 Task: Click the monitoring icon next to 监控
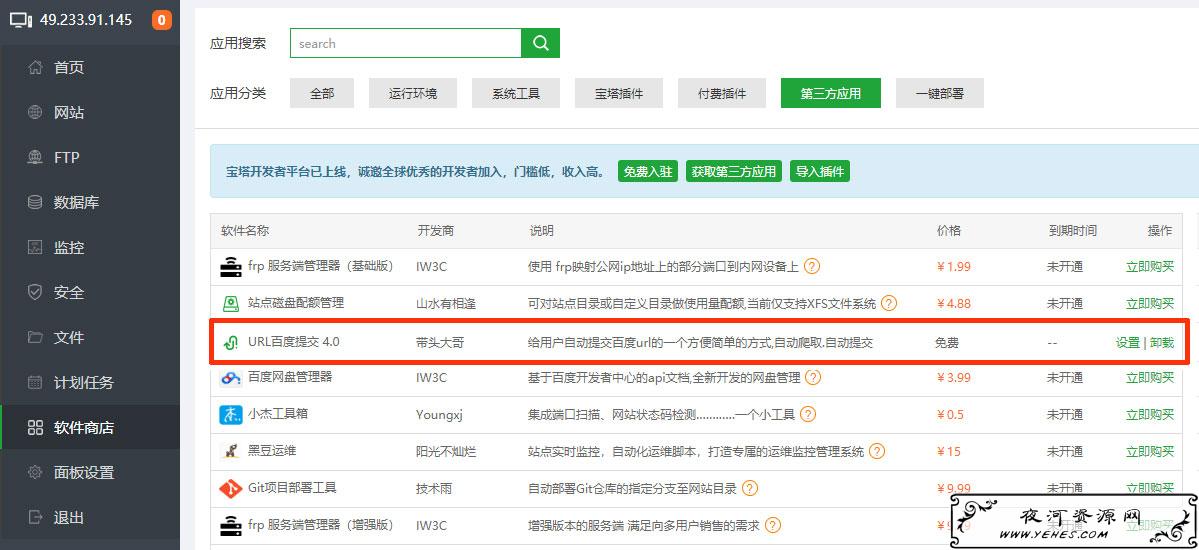(34, 247)
